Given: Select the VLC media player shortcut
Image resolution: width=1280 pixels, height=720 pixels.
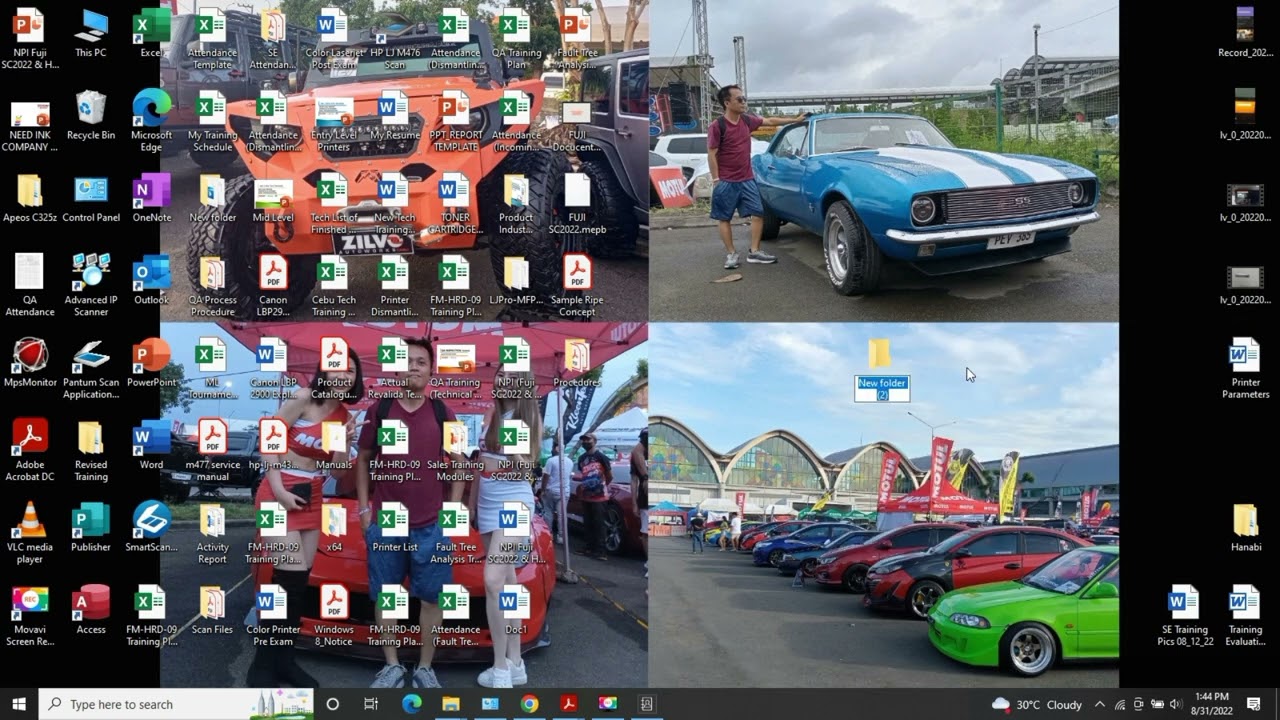Looking at the screenshot, I should pos(30,534).
